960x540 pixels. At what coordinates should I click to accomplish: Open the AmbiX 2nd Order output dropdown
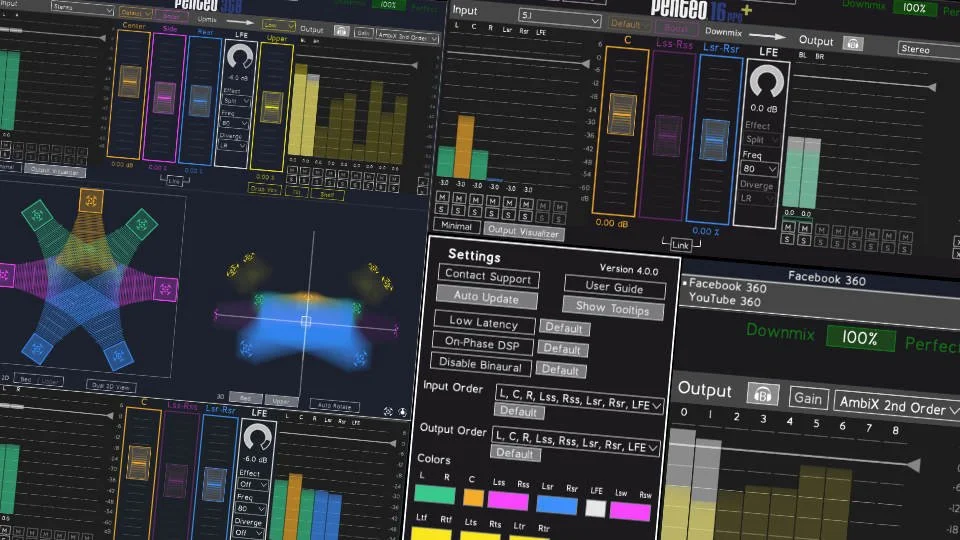897,404
